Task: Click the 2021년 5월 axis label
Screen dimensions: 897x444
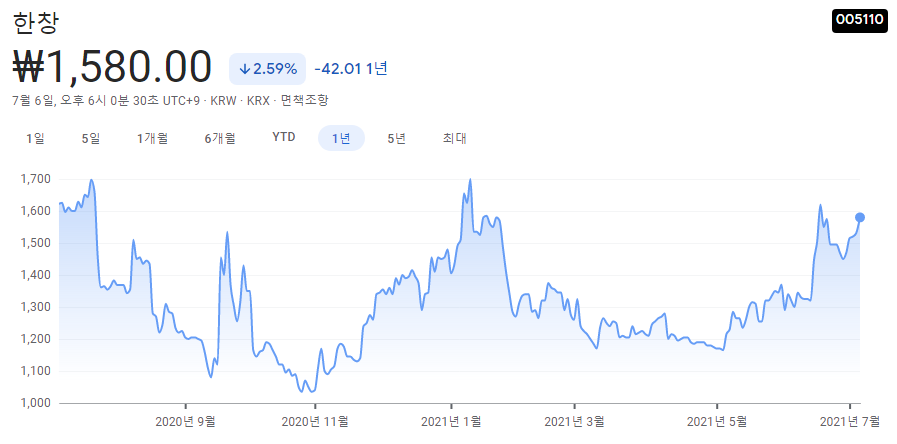Action: click(717, 422)
